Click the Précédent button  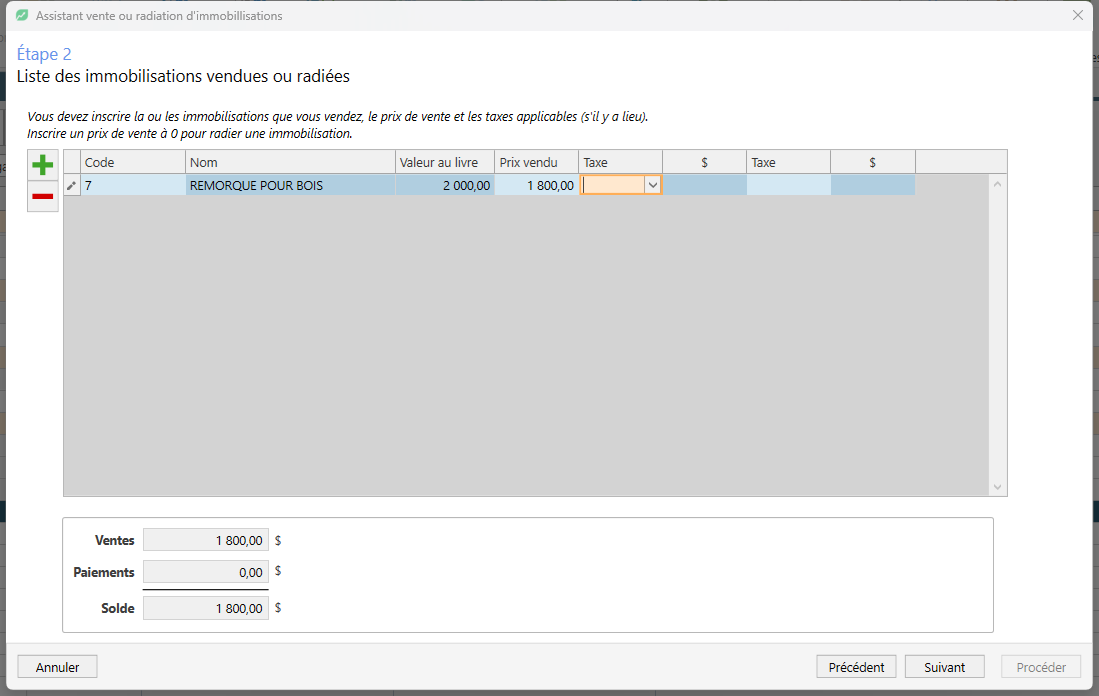(856, 667)
